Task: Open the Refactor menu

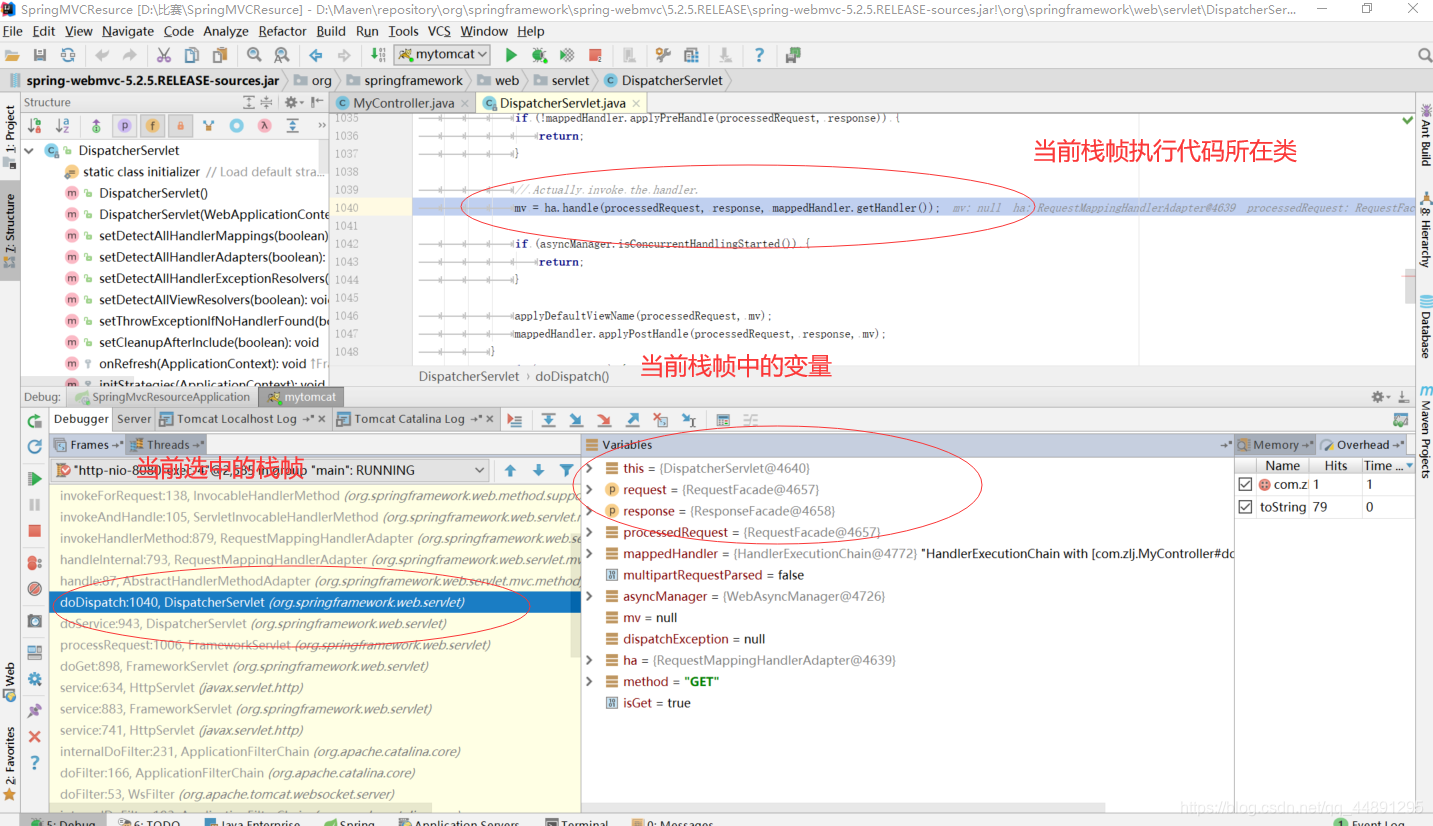Action: point(283,31)
